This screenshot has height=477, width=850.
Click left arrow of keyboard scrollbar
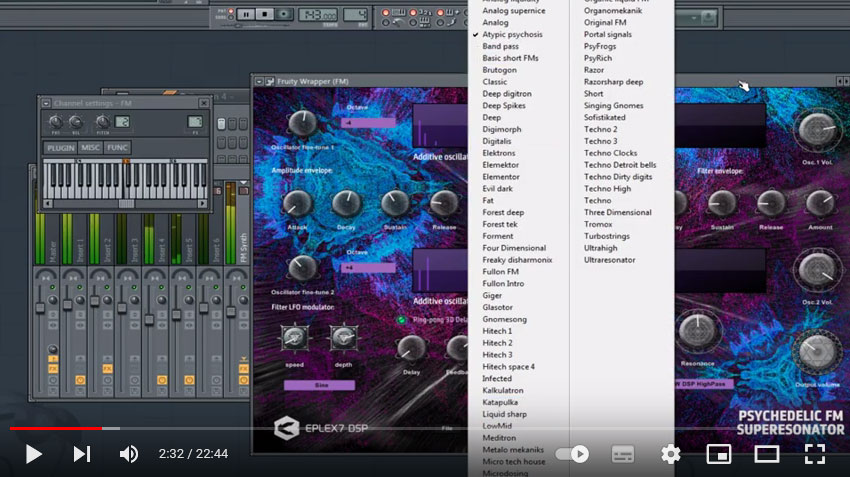tap(48, 204)
